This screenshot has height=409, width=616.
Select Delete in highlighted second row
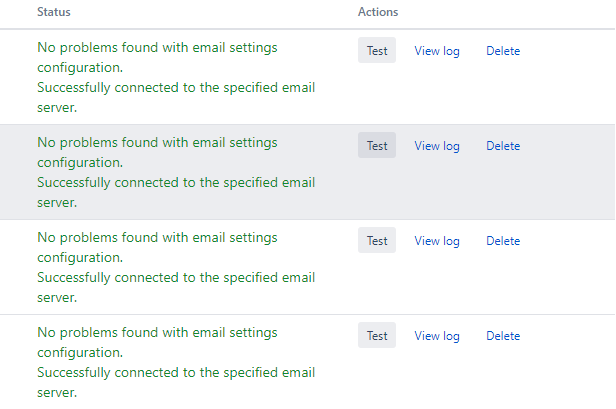coord(503,146)
